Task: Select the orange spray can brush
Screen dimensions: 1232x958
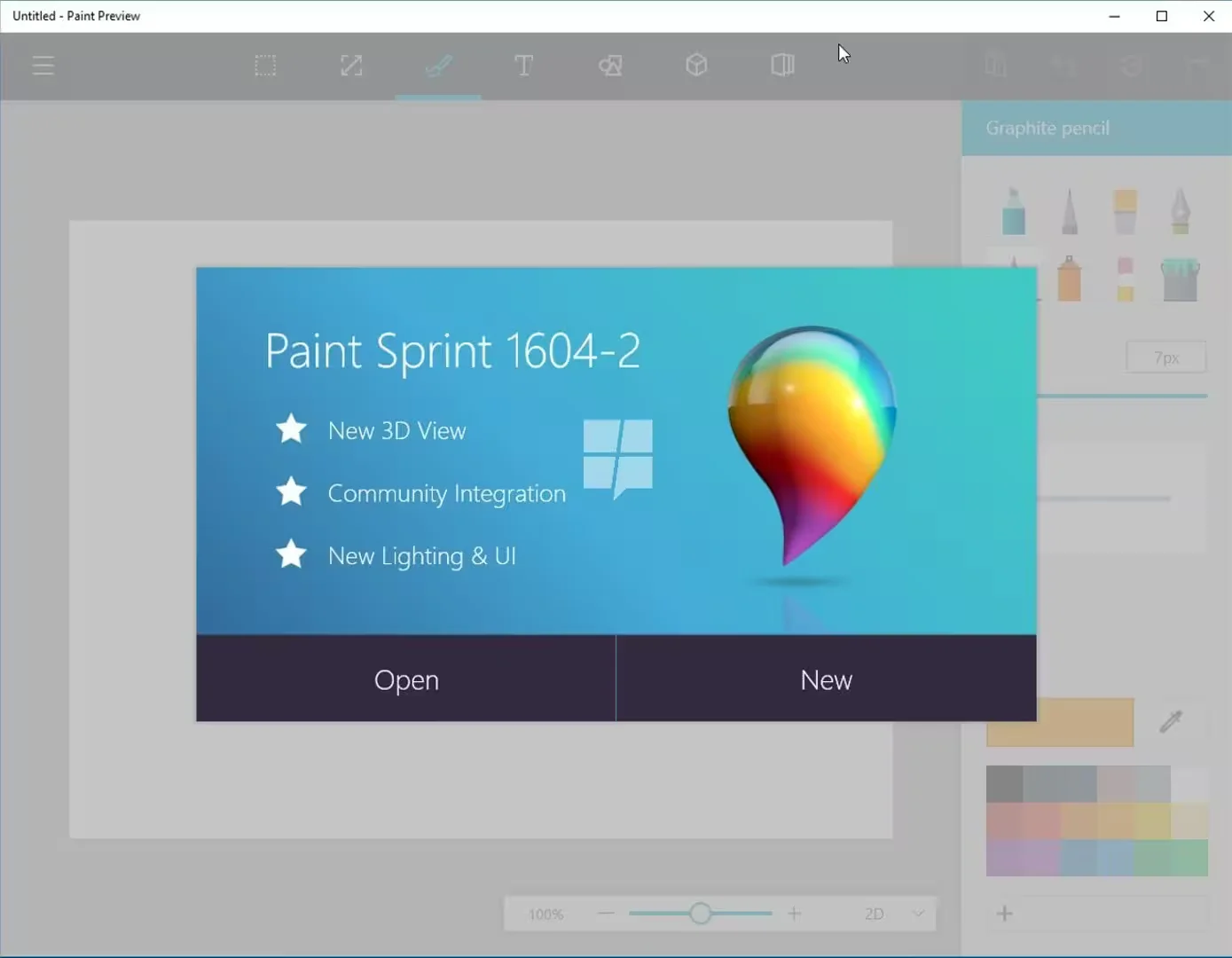Action: [1070, 279]
